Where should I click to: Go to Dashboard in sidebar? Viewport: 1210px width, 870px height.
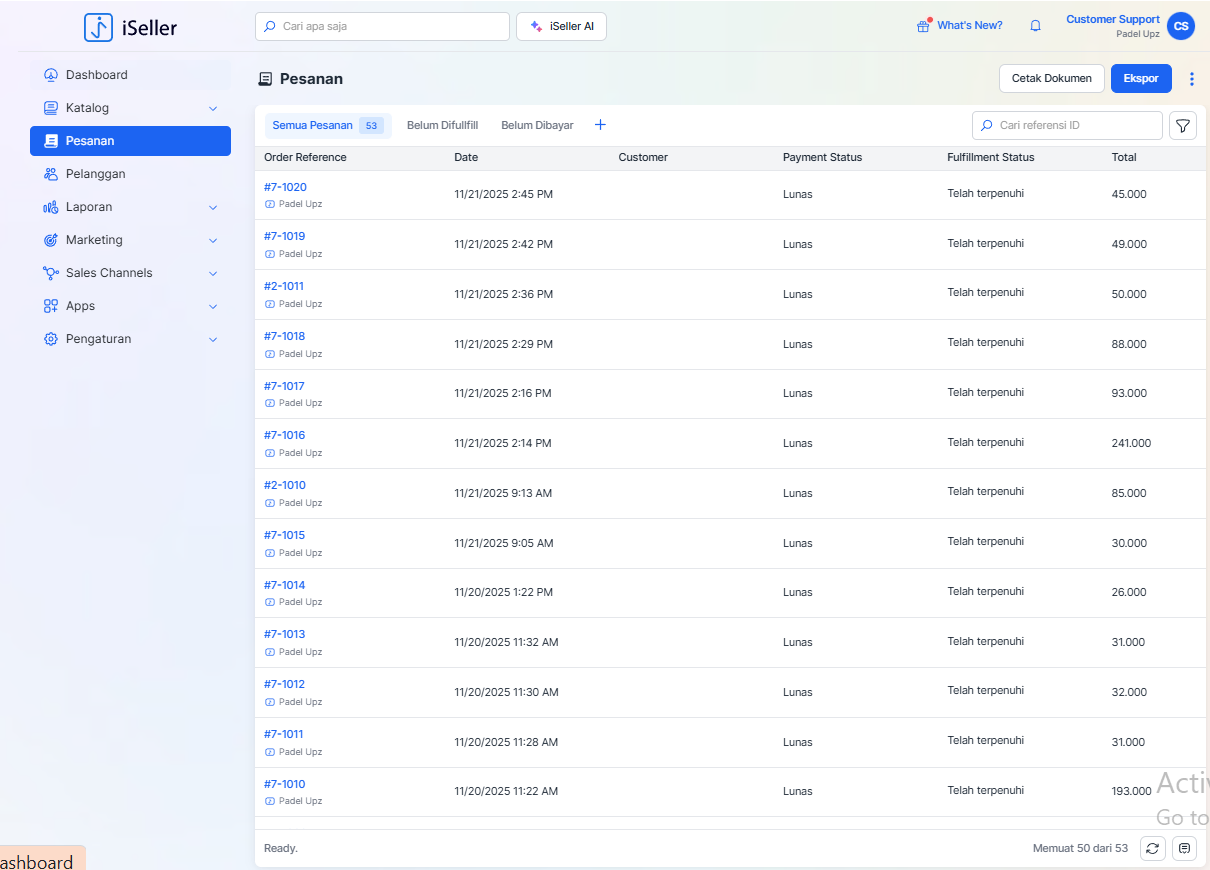click(x=96, y=75)
